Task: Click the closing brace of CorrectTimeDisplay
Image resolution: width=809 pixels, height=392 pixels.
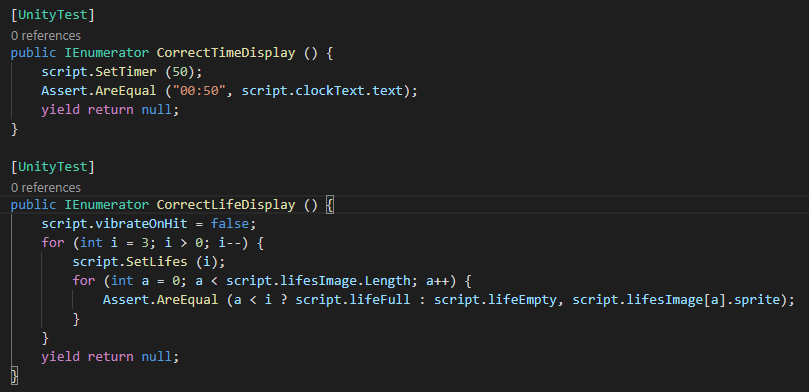Action: (14, 129)
